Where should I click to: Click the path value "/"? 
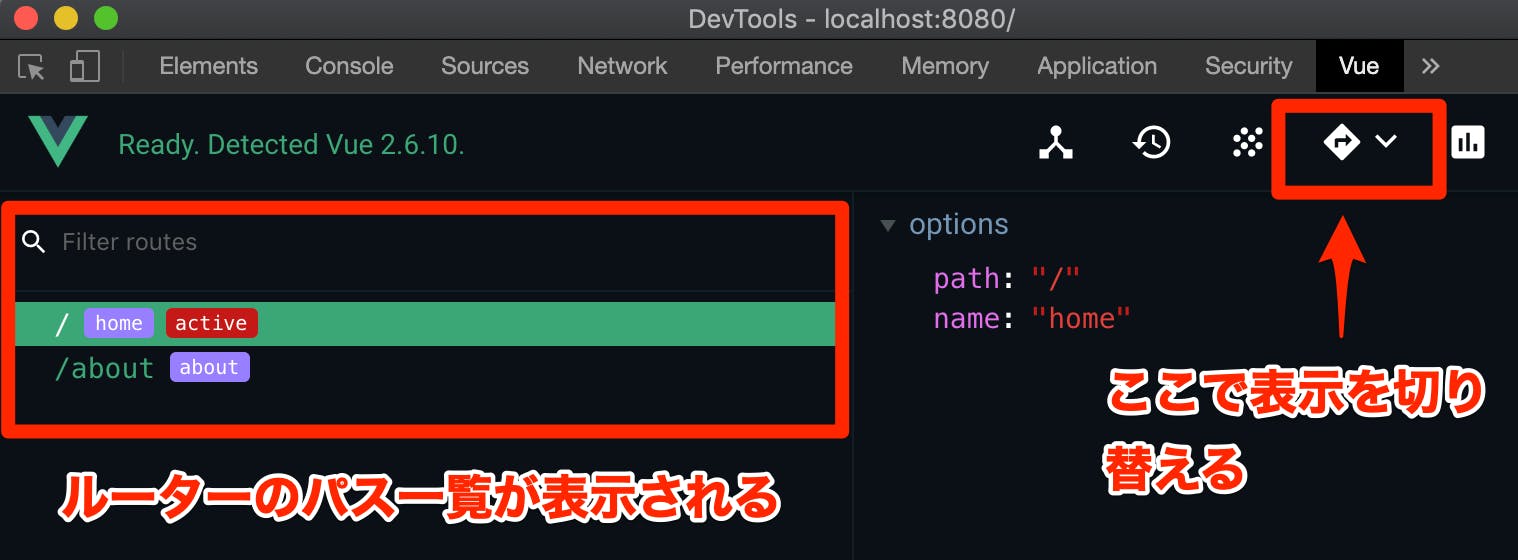(1056, 278)
